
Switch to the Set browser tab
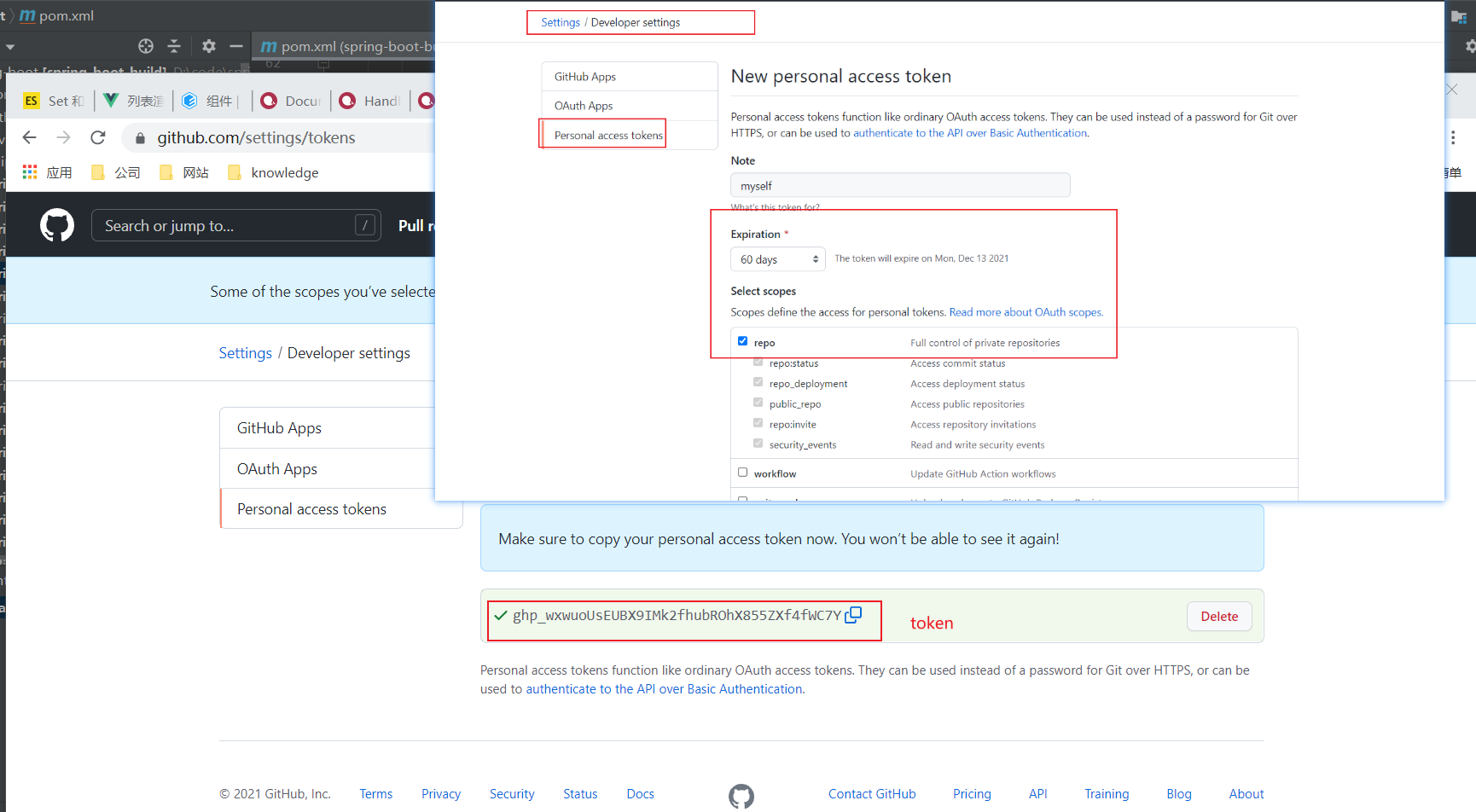click(x=54, y=101)
